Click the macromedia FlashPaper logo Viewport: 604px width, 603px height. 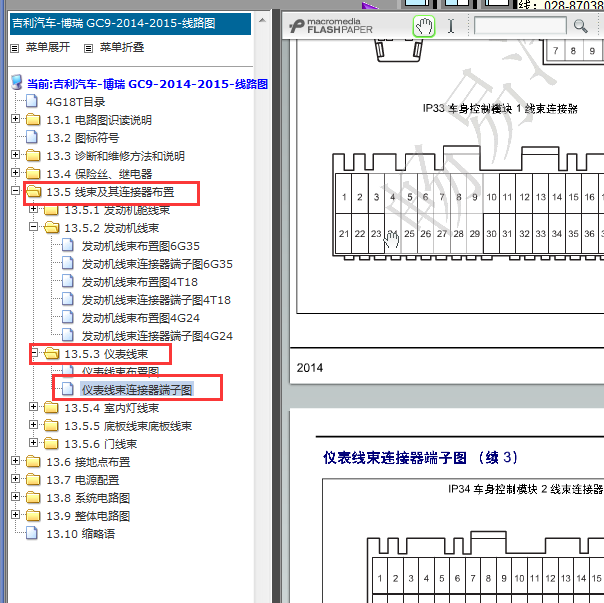tap(331, 26)
